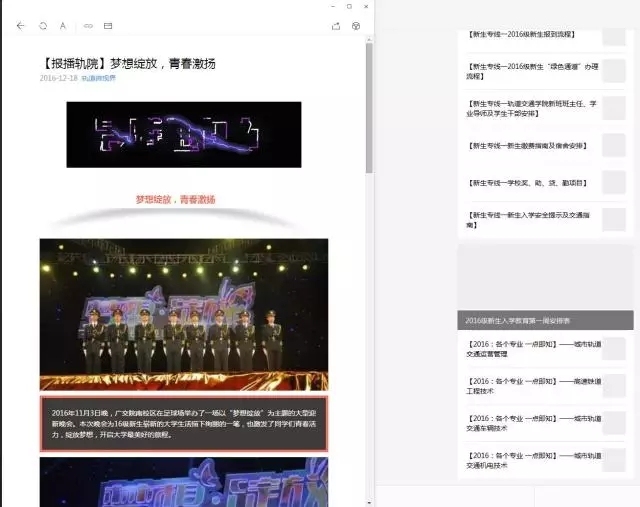Click the back arrow in article toolbar
Viewport: 640px width, 507px height.
point(20,26)
